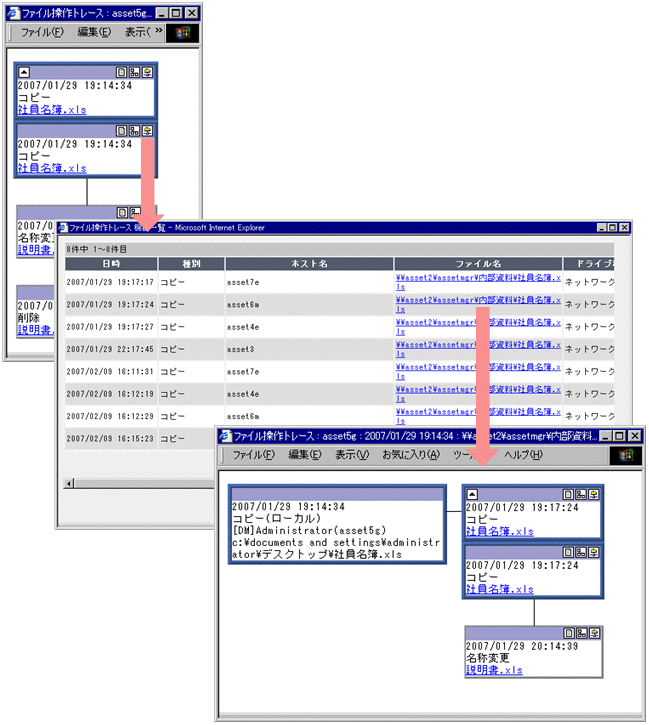This screenshot has width=649, height=725.
Task: Expand the » menu overflow chevron
Action: [159, 31]
